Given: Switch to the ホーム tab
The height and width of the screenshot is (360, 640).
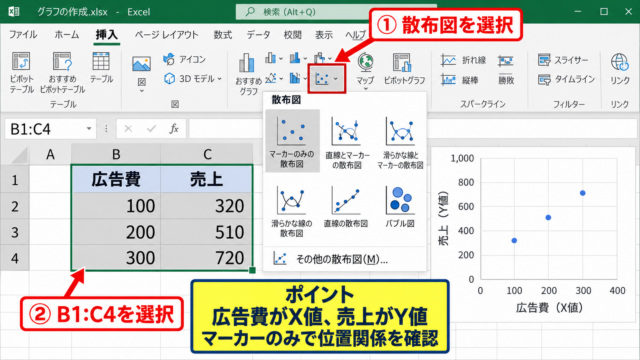Looking at the screenshot, I should (67, 35).
